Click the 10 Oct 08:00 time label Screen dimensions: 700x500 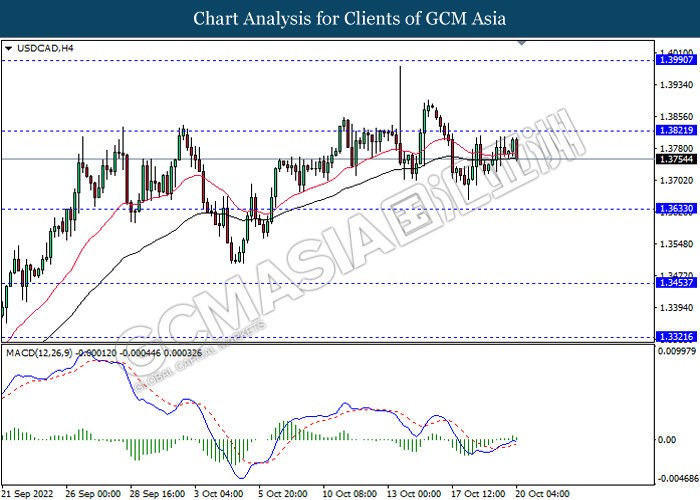[350, 494]
